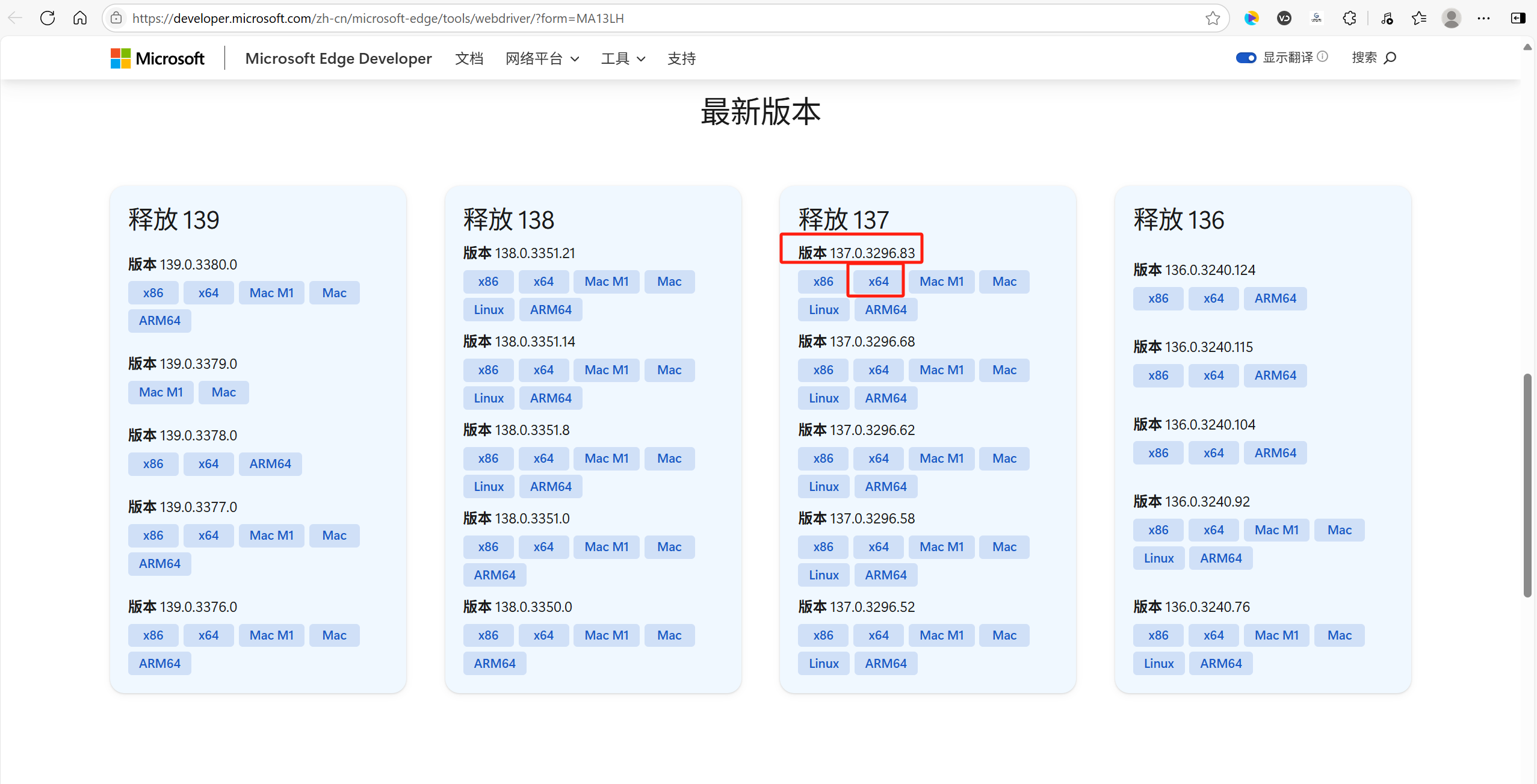This screenshot has width=1537, height=784.
Task: Add page to favorites with star icon
Action: (x=1213, y=18)
